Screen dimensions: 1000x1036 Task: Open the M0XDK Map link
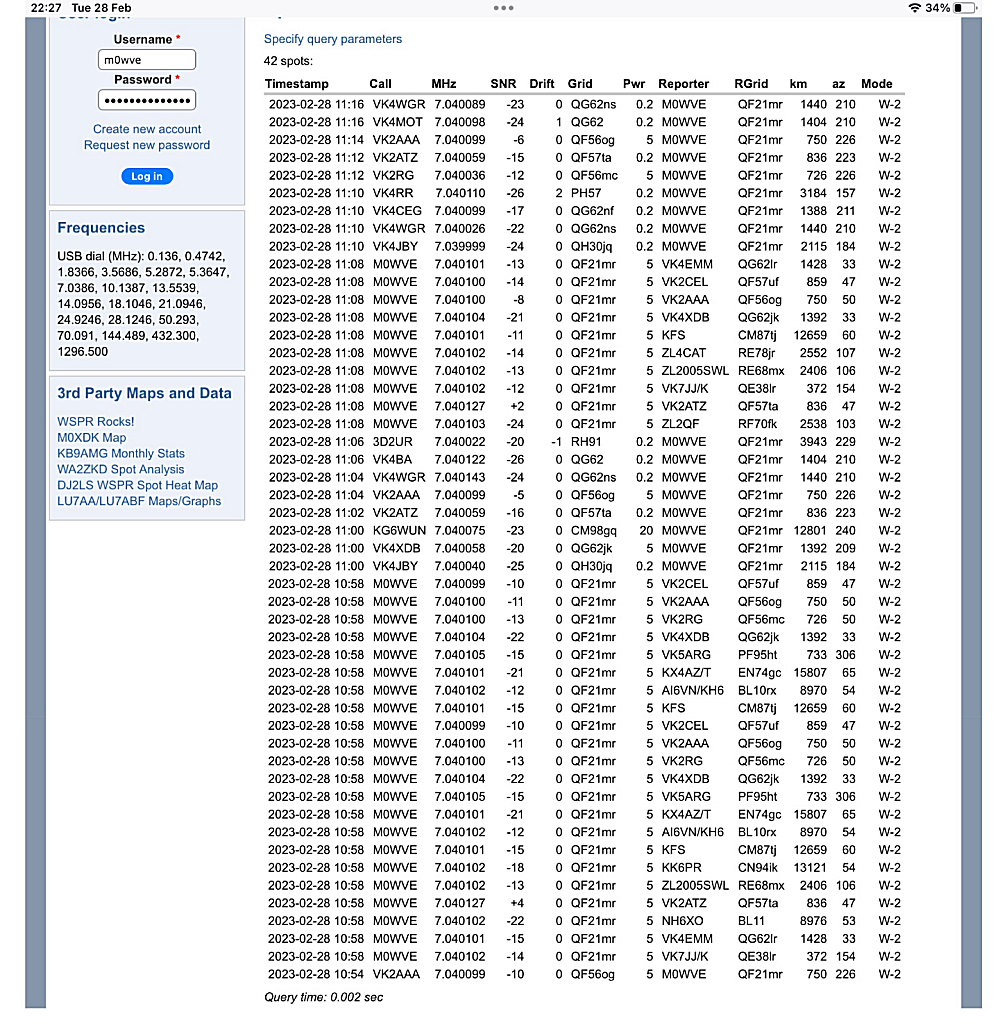tap(92, 438)
